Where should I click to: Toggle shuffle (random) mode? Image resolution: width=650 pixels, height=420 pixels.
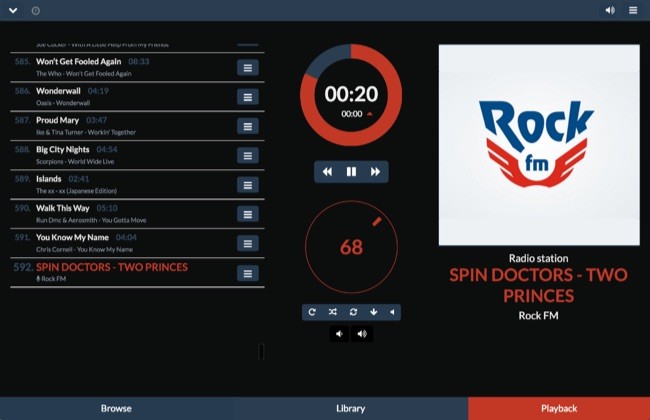pyautogui.click(x=332, y=312)
